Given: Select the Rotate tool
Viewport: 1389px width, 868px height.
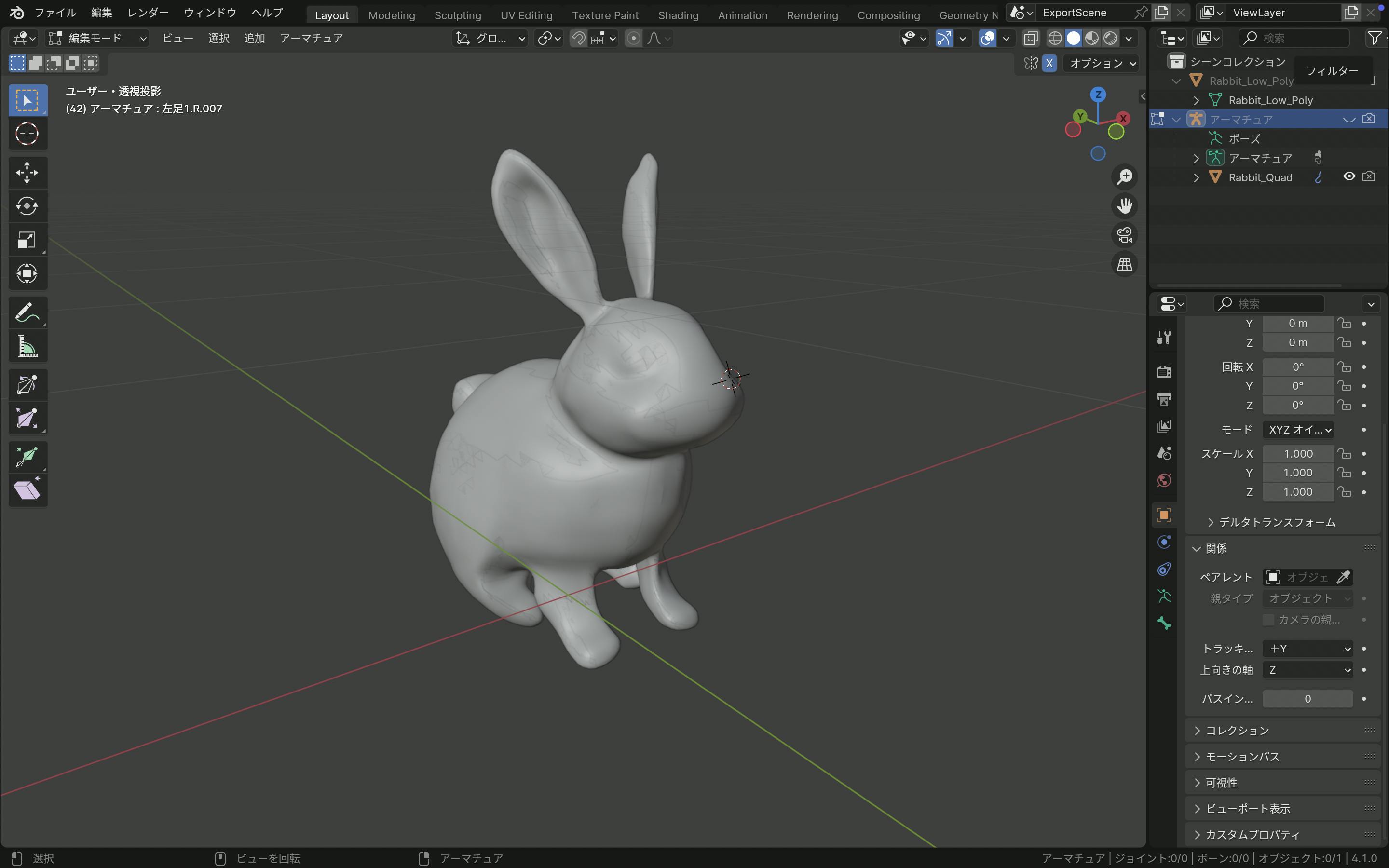Looking at the screenshot, I should tap(27, 206).
